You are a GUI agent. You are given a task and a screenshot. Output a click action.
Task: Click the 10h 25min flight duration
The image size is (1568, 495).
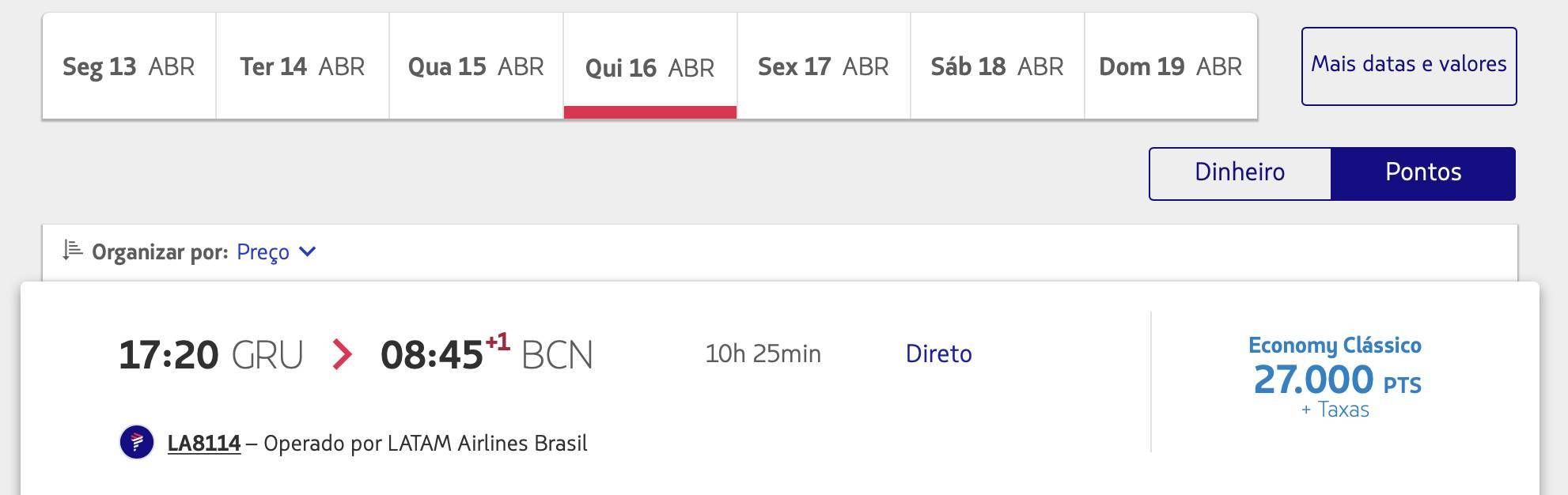point(763,353)
